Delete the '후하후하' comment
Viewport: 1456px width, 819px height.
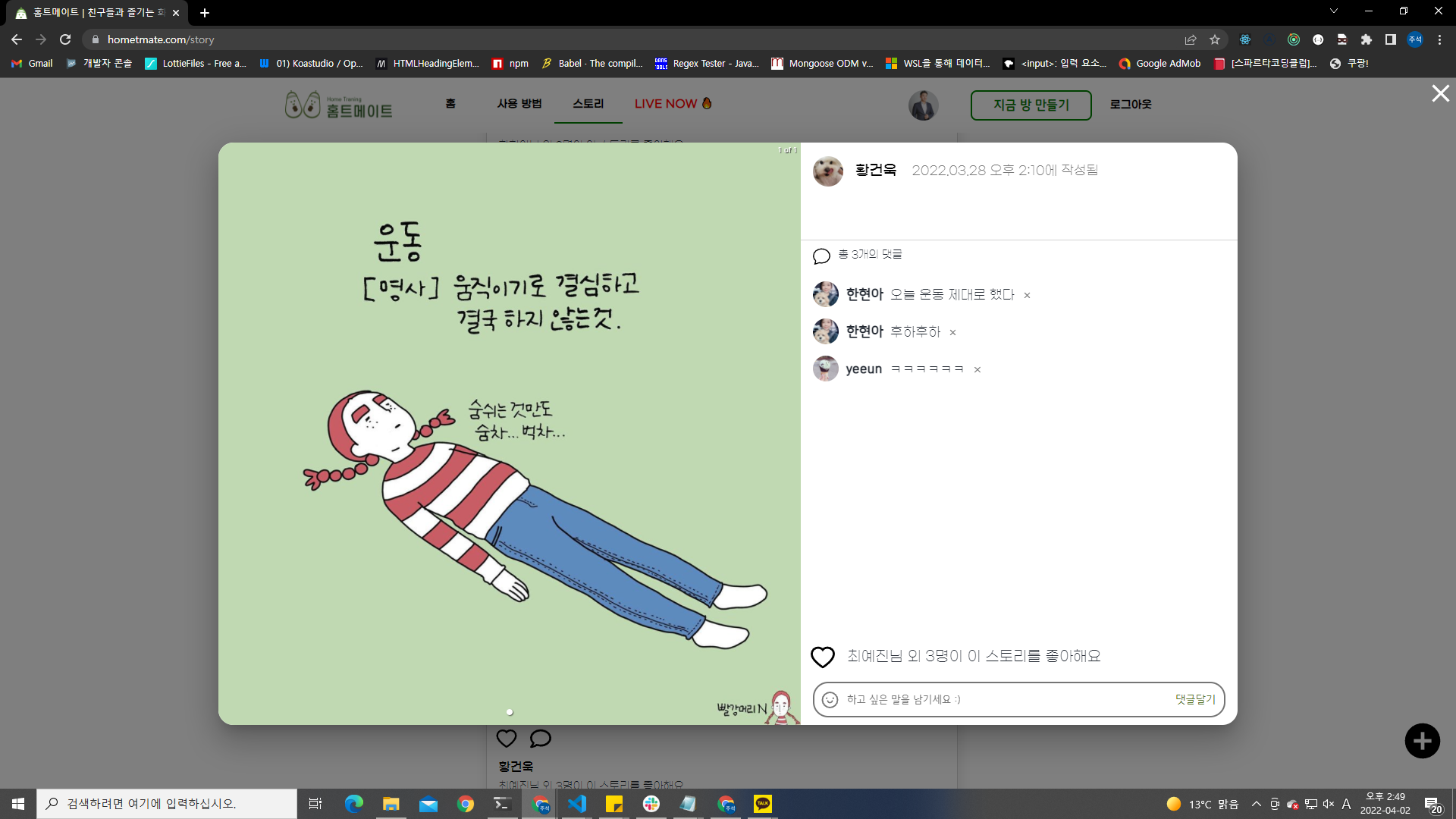952,333
